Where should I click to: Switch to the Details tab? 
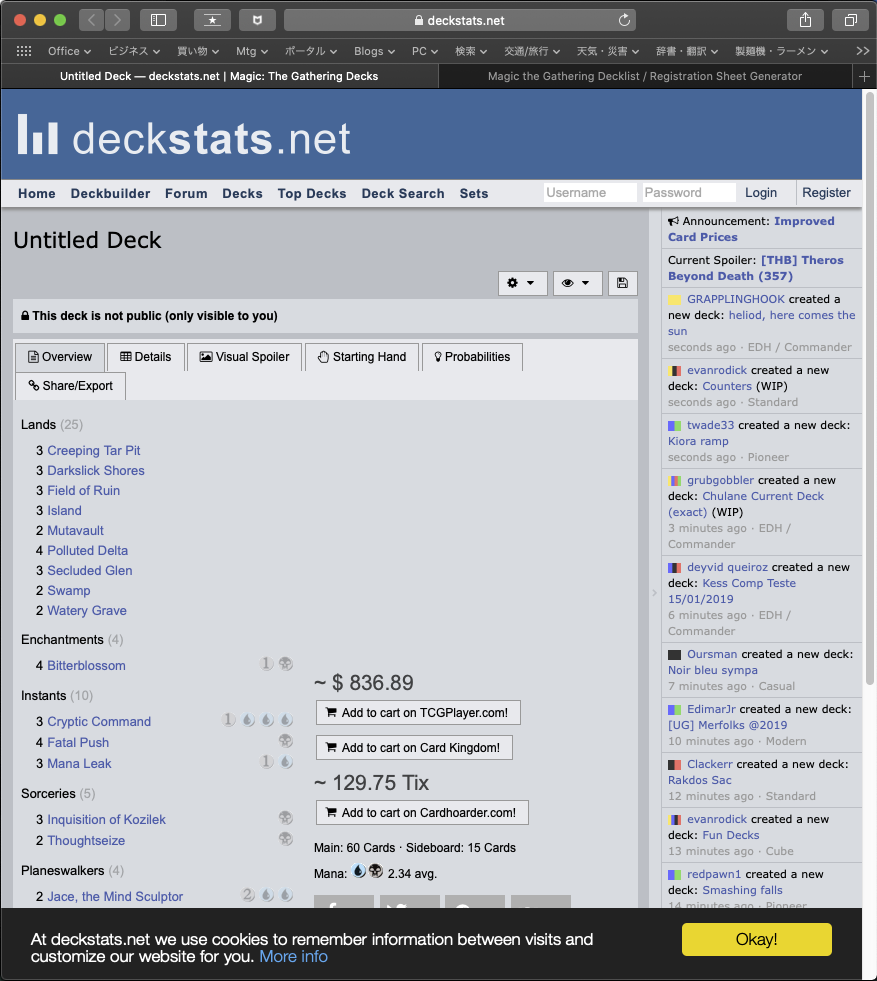[146, 357]
